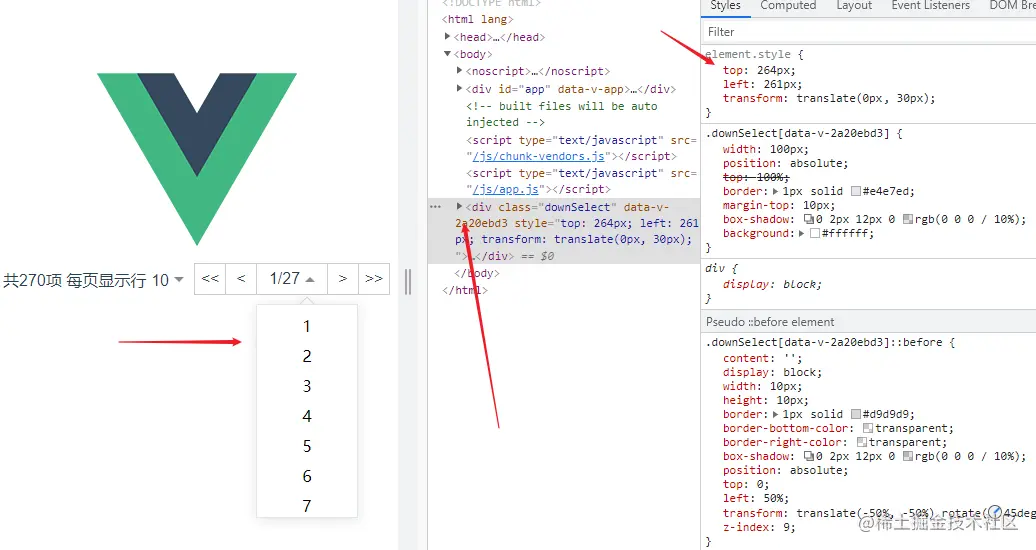Open shadow editor icon in .downSelect rule
This screenshot has height=550, width=1036.
(x=809, y=219)
